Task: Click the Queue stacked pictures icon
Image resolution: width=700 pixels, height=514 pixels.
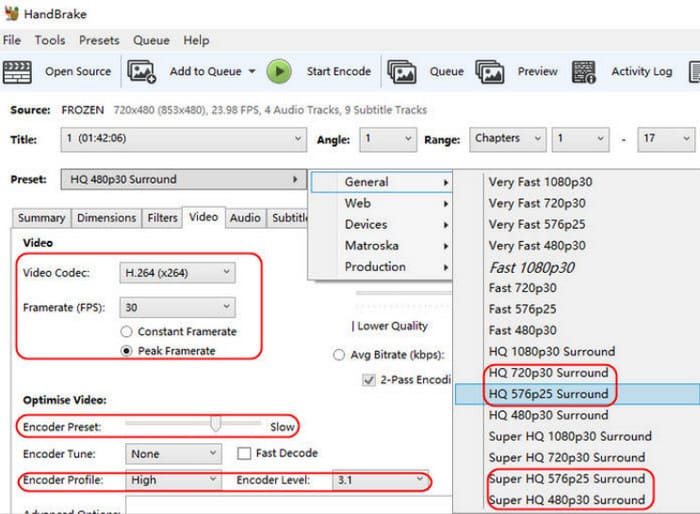Action: [x=402, y=72]
